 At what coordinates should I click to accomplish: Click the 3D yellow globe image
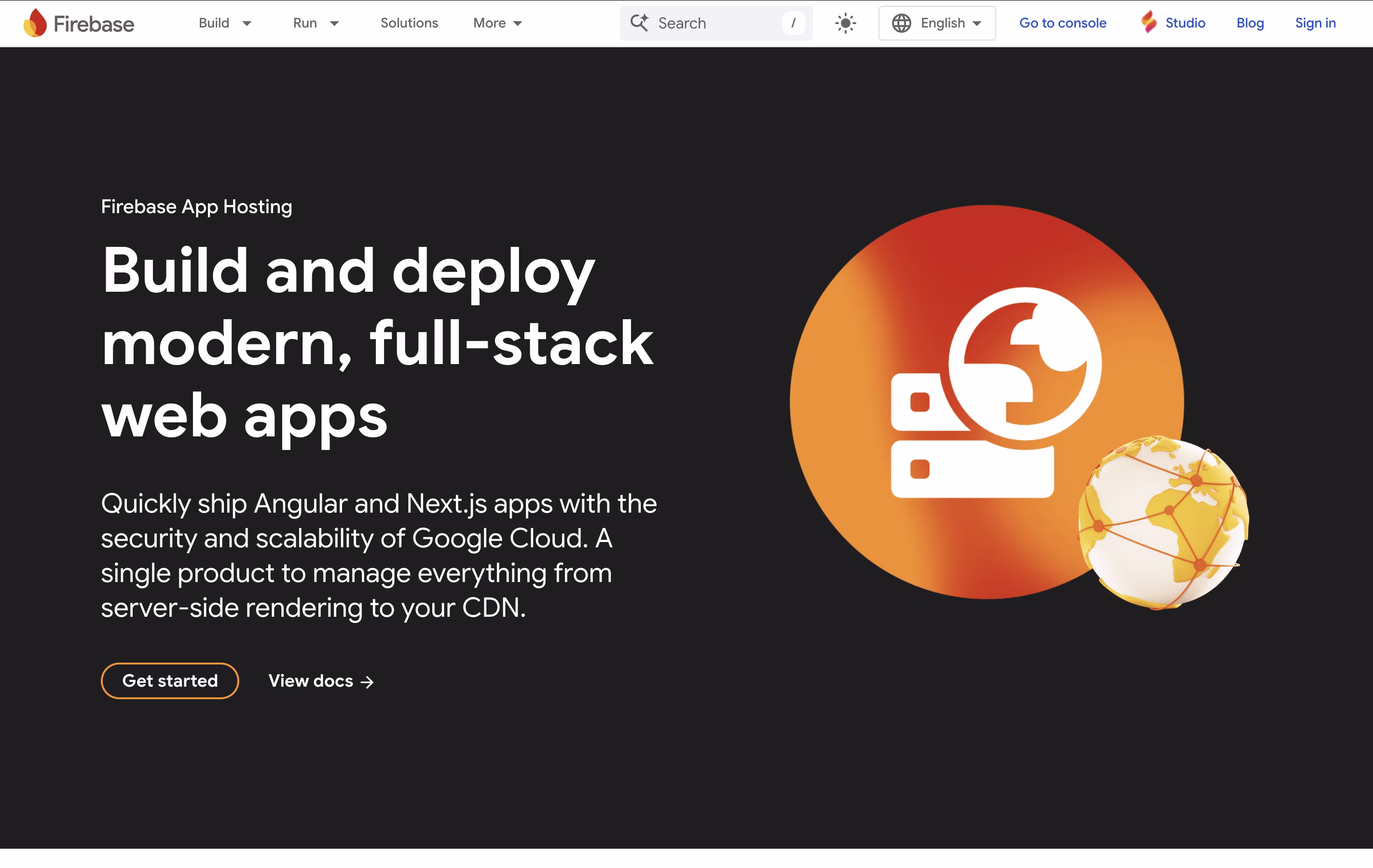1163,522
